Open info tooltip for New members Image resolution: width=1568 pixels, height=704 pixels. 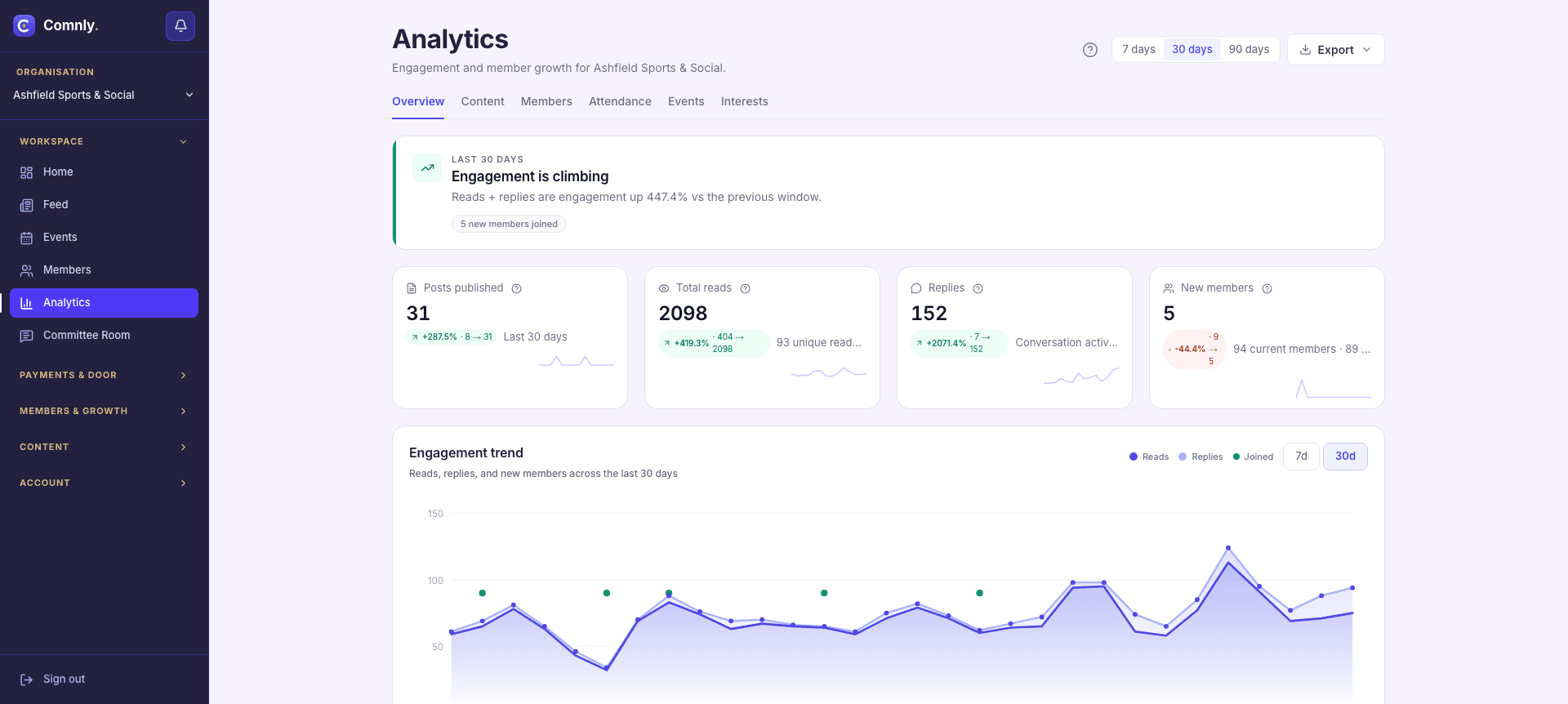click(x=1267, y=288)
